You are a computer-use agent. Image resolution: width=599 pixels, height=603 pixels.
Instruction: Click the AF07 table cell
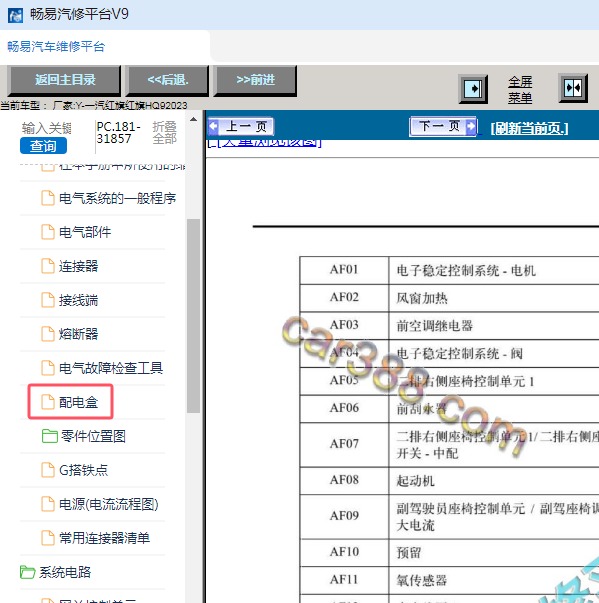coord(344,445)
